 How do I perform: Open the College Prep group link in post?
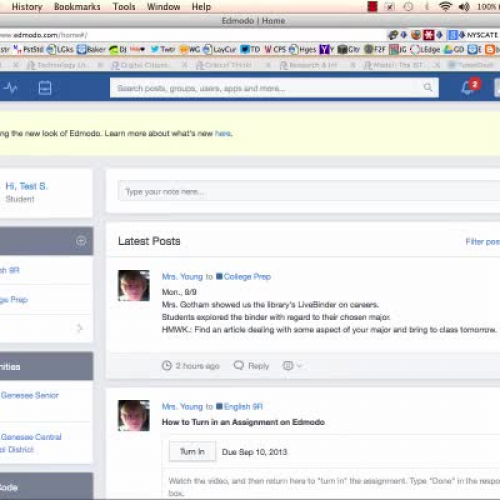click(x=247, y=276)
